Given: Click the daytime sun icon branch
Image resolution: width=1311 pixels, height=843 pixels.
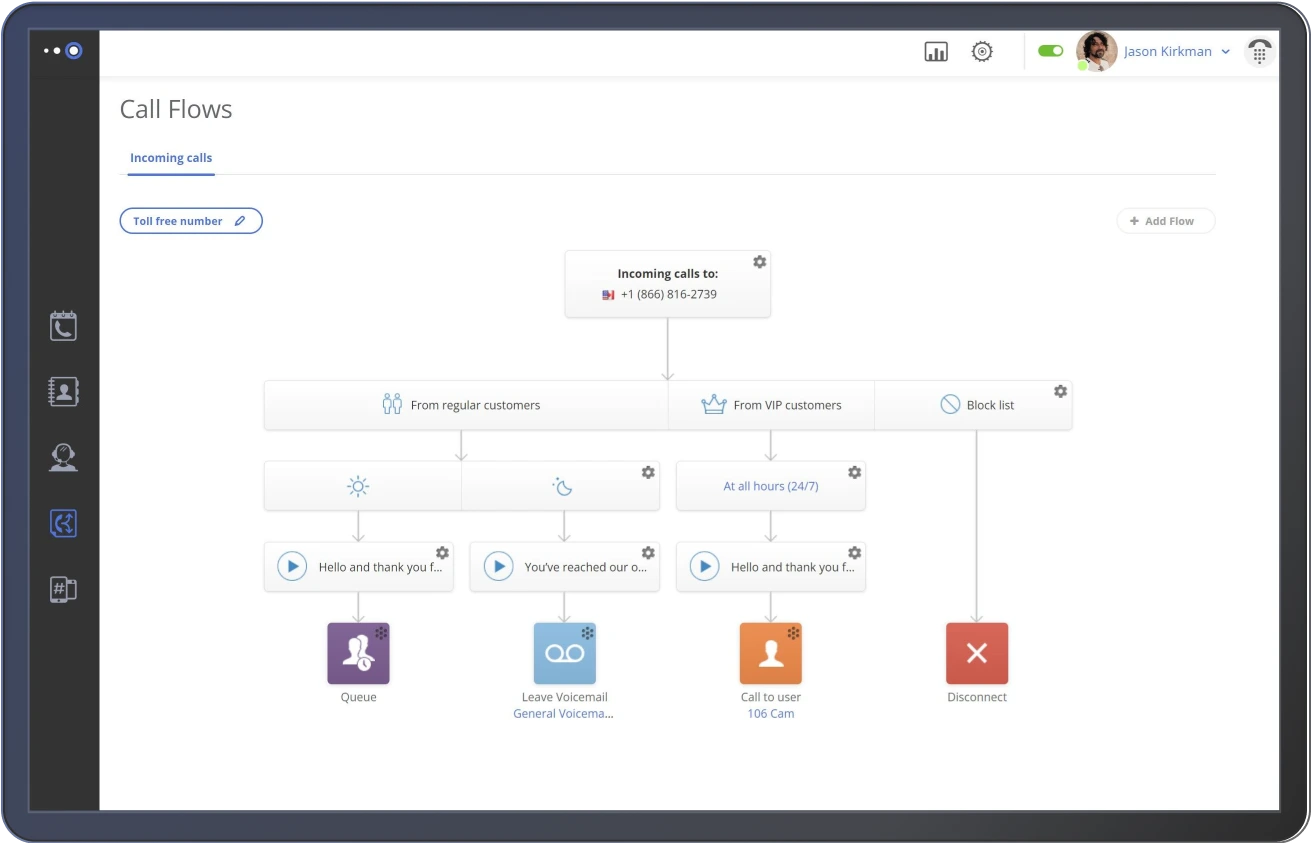Looking at the screenshot, I should coord(358,486).
